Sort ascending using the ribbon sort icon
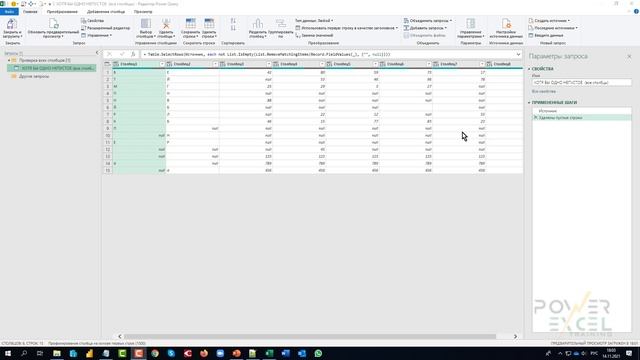 tap(233, 20)
